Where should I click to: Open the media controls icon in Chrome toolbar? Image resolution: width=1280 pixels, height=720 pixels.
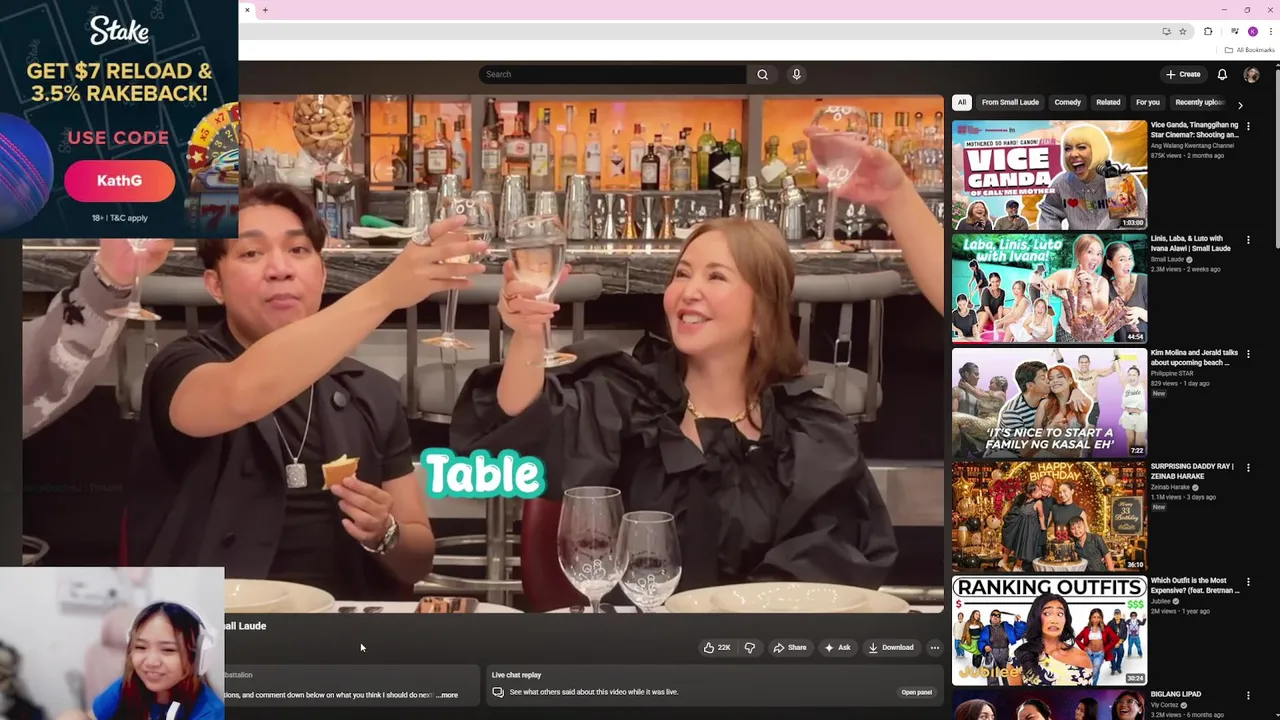(x=1234, y=31)
